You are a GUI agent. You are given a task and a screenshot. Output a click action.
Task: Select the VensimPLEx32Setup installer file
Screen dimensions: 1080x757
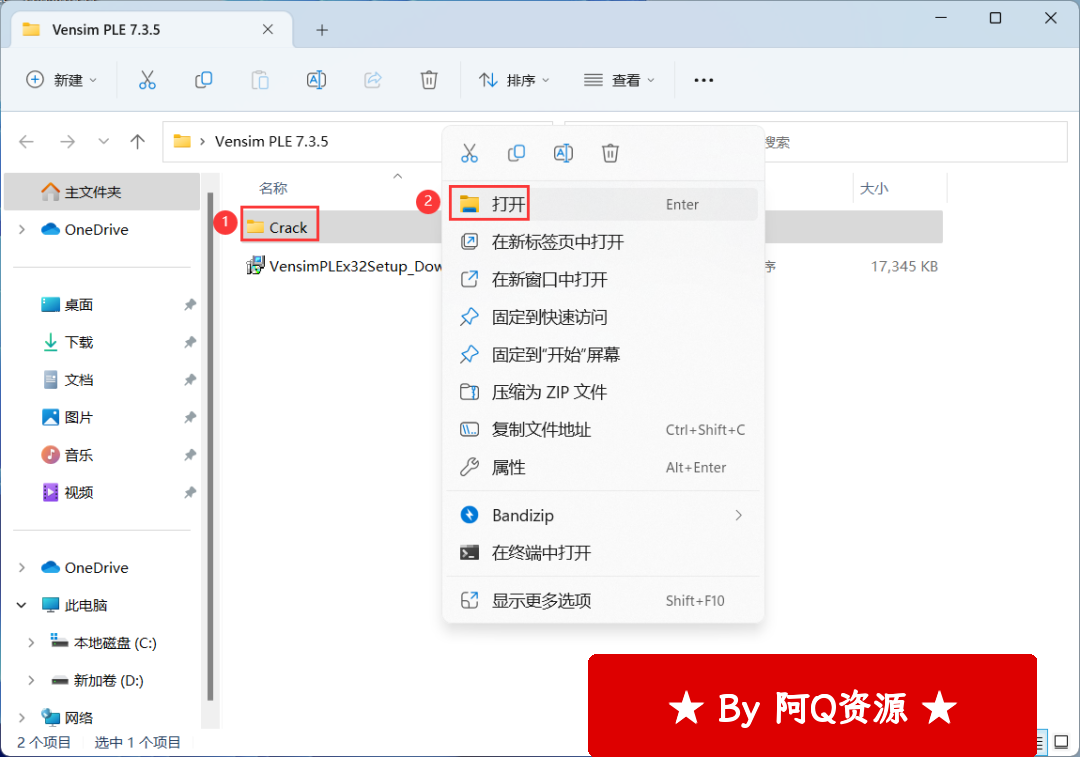[344, 267]
